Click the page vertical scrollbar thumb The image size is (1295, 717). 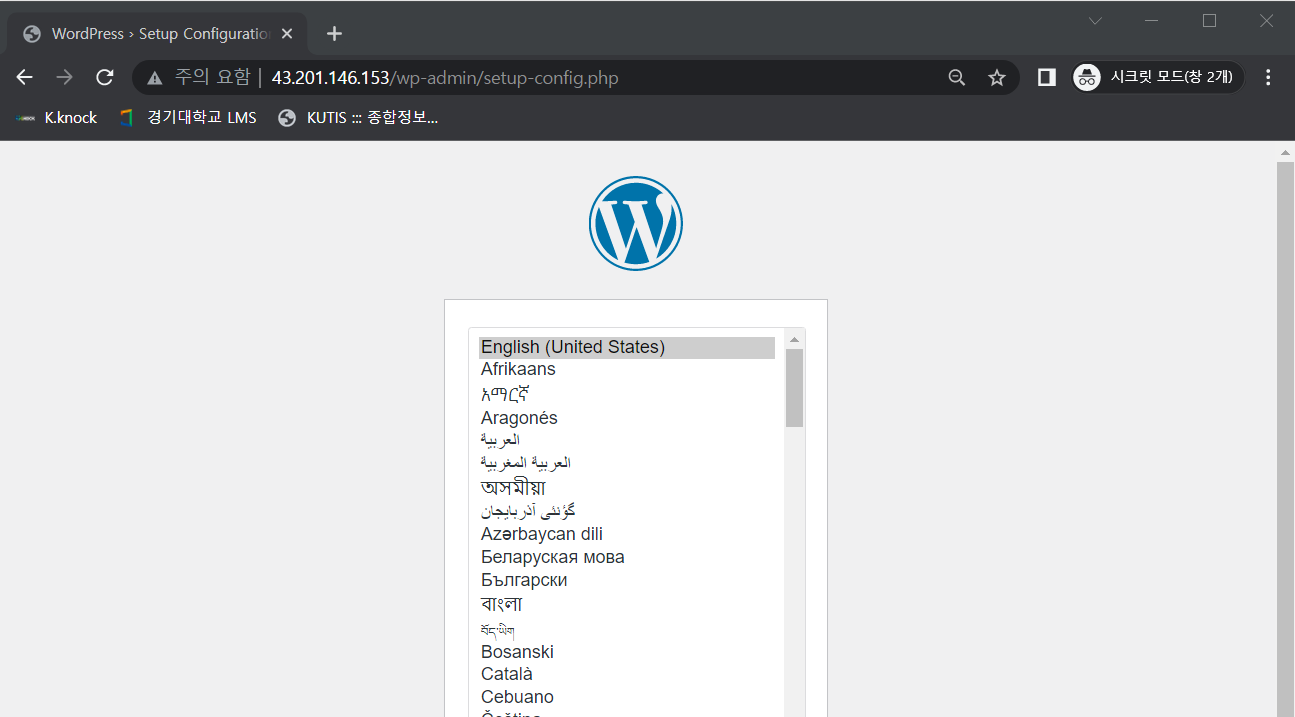coord(1286,438)
